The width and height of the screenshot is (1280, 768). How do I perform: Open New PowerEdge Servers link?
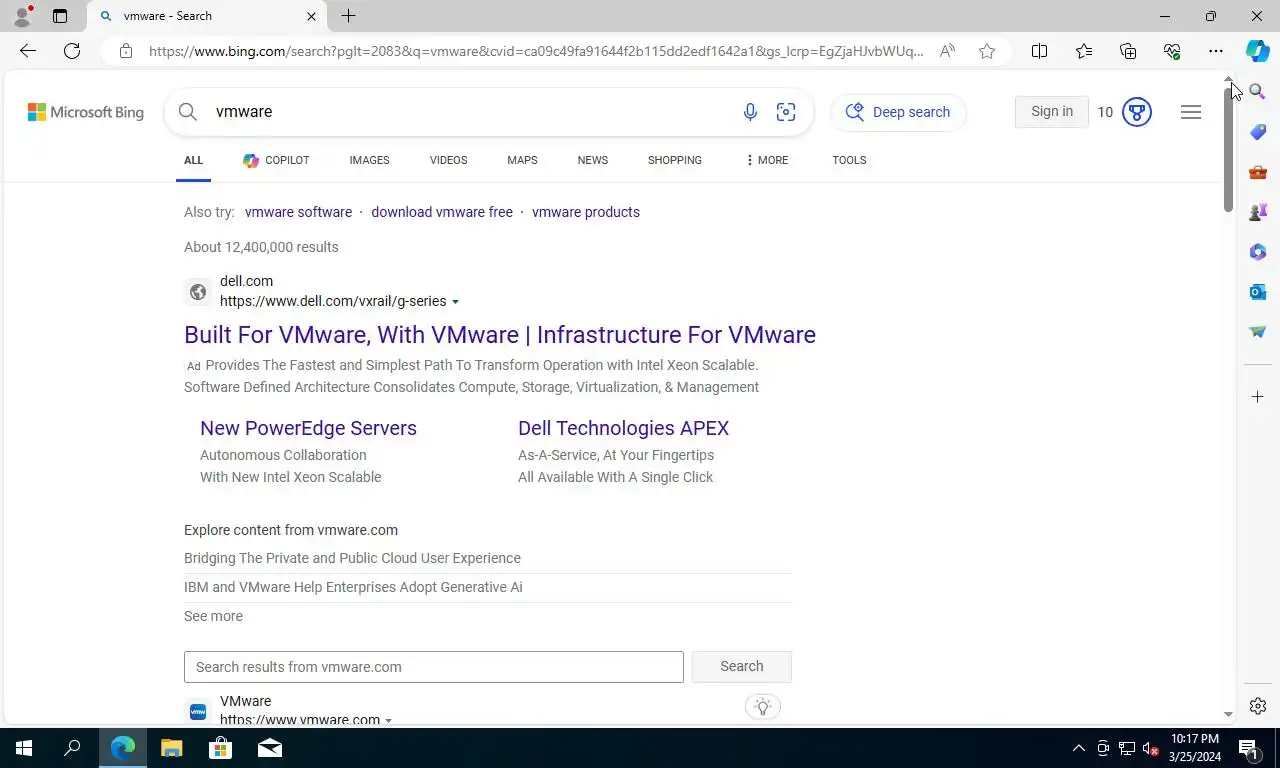coord(308,428)
